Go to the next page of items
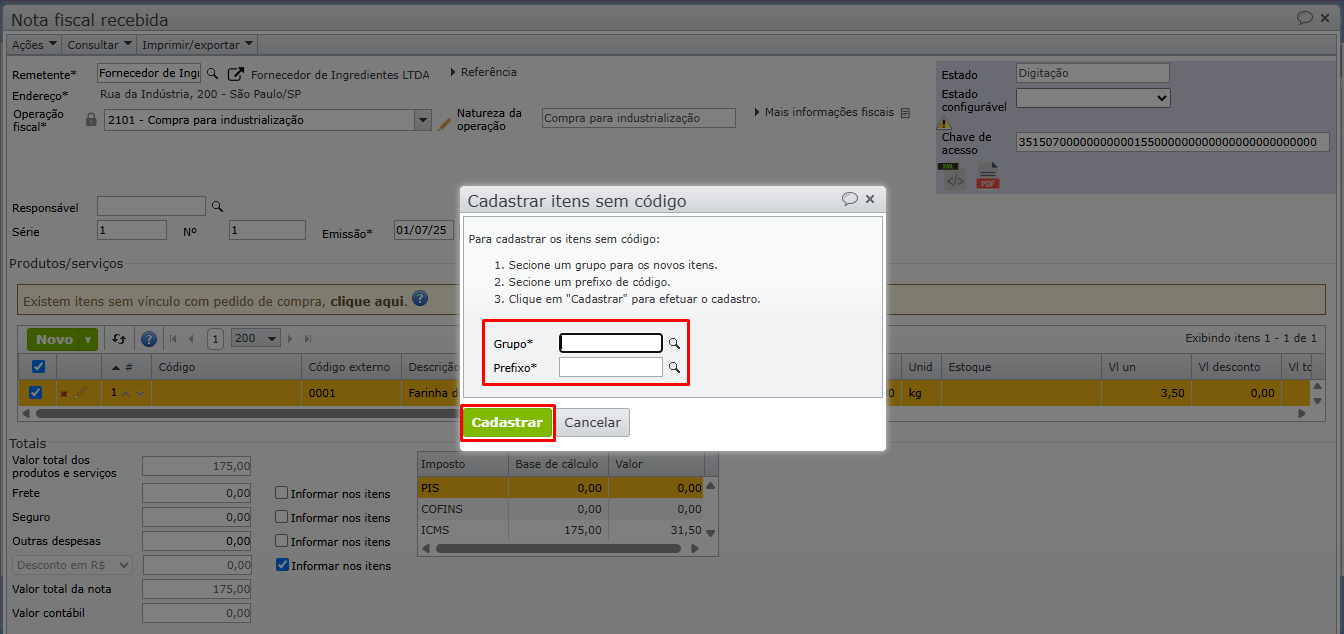 click(x=291, y=340)
